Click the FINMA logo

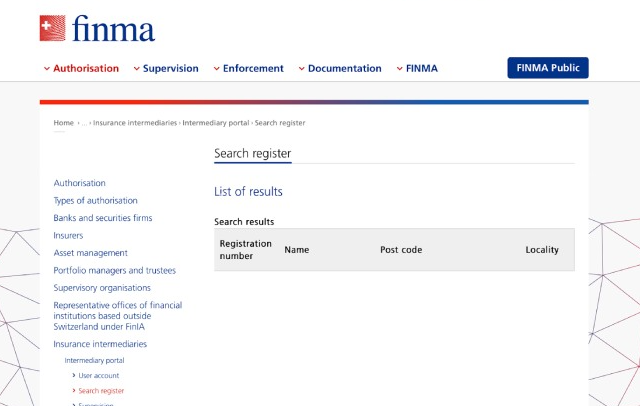click(x=97, y=28)
